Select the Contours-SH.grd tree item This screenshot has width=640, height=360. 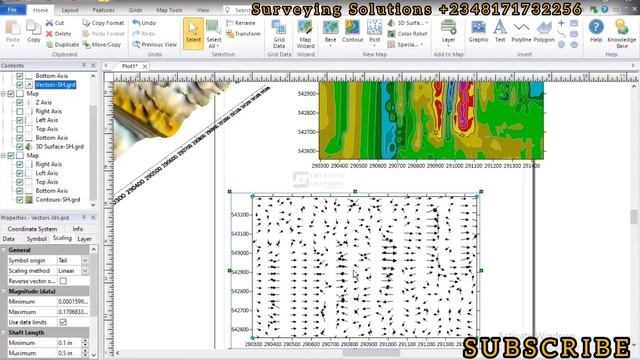(x=58, y=200)
